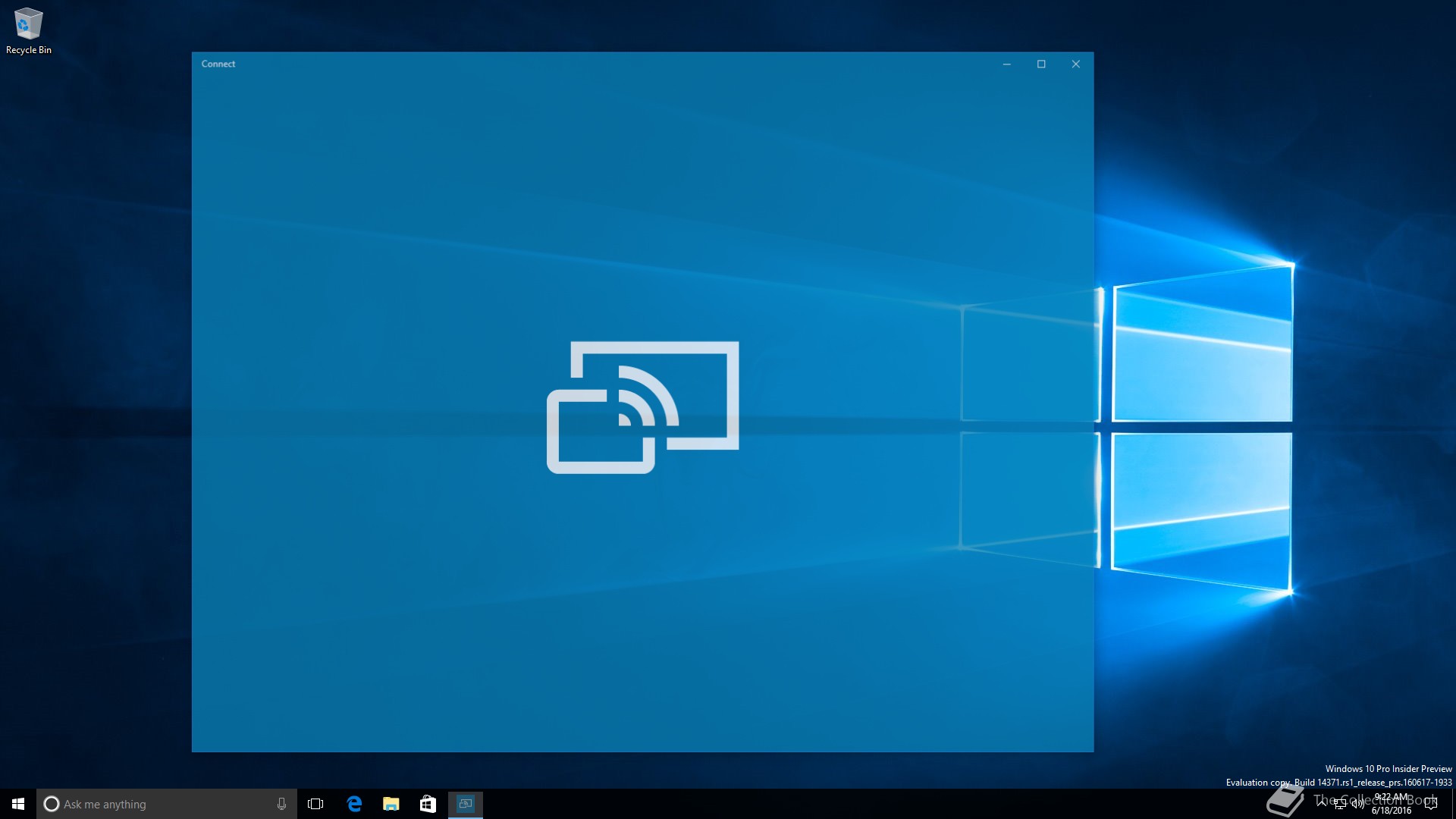1456x819 pixels.
Task: Click the Cortana microphone icon
Action: 281,804
